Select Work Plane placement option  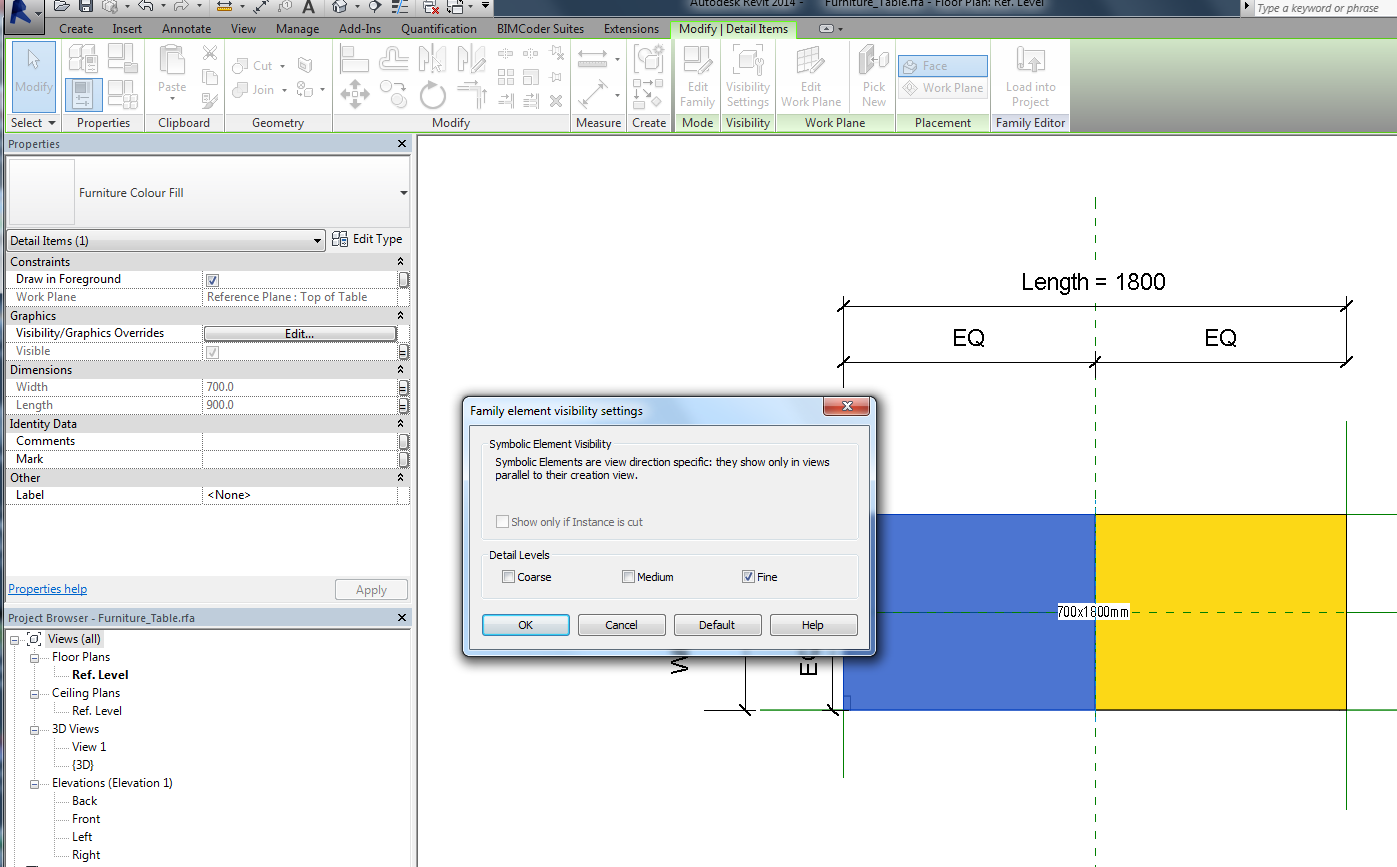943,88
